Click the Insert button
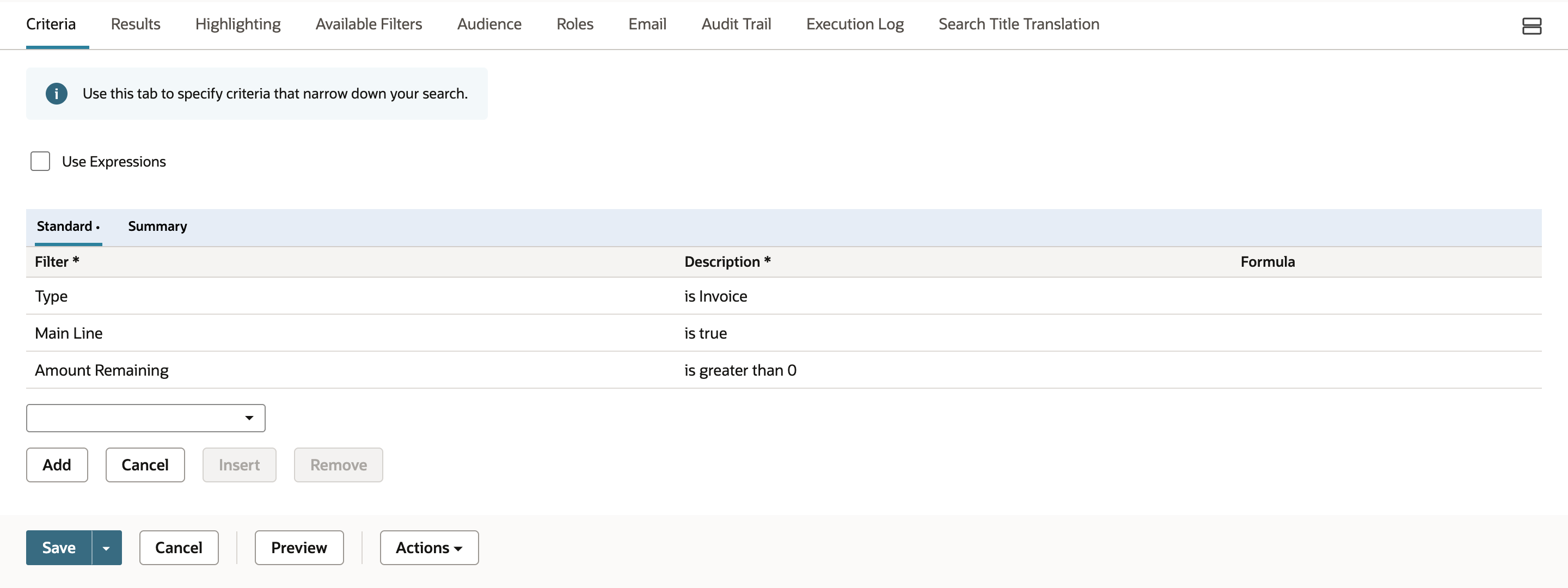The width and height of the screenshot is (1568, 588). click(x=239, y=464)
